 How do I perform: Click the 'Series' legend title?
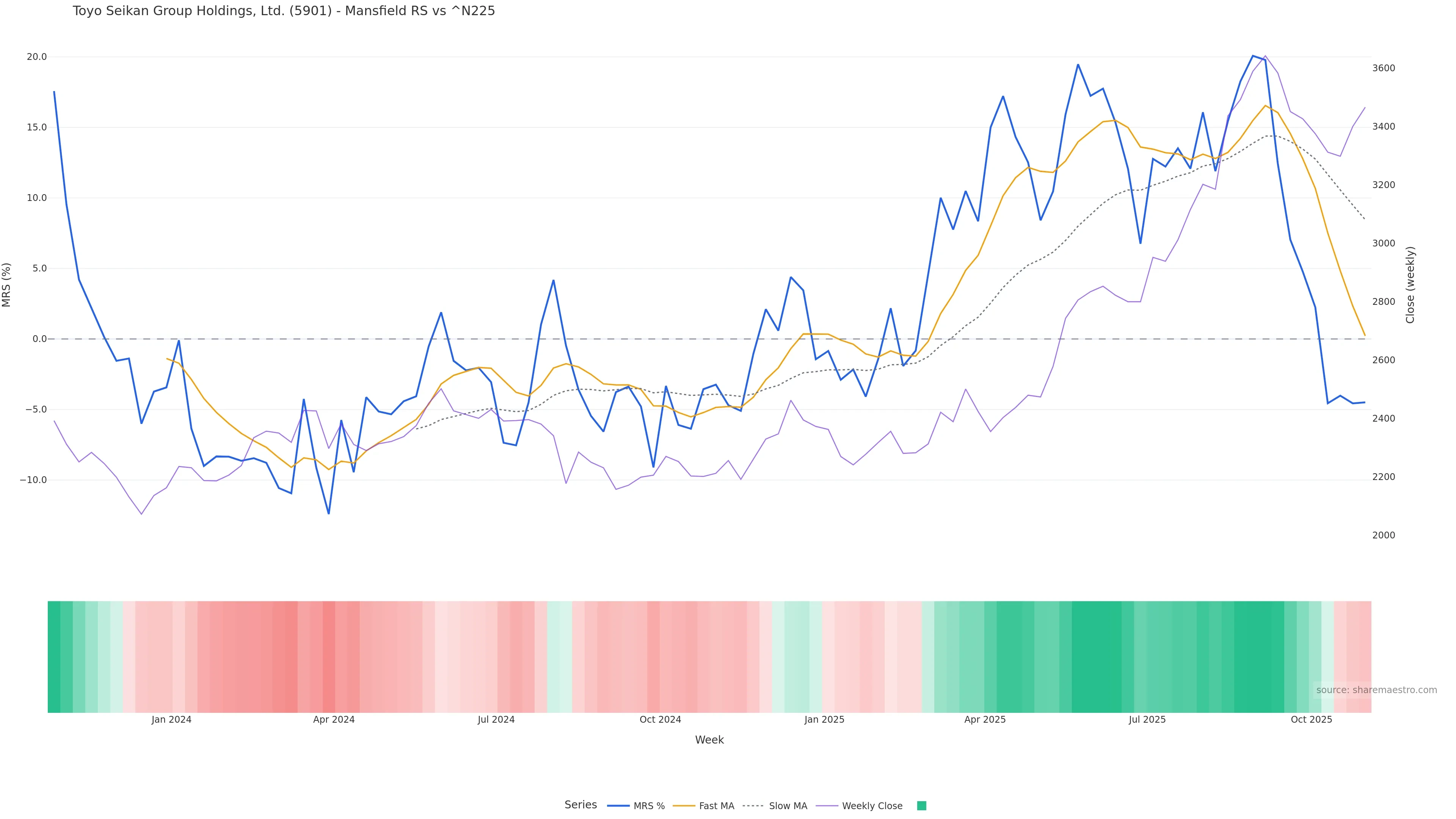click(x=581, y=805)
